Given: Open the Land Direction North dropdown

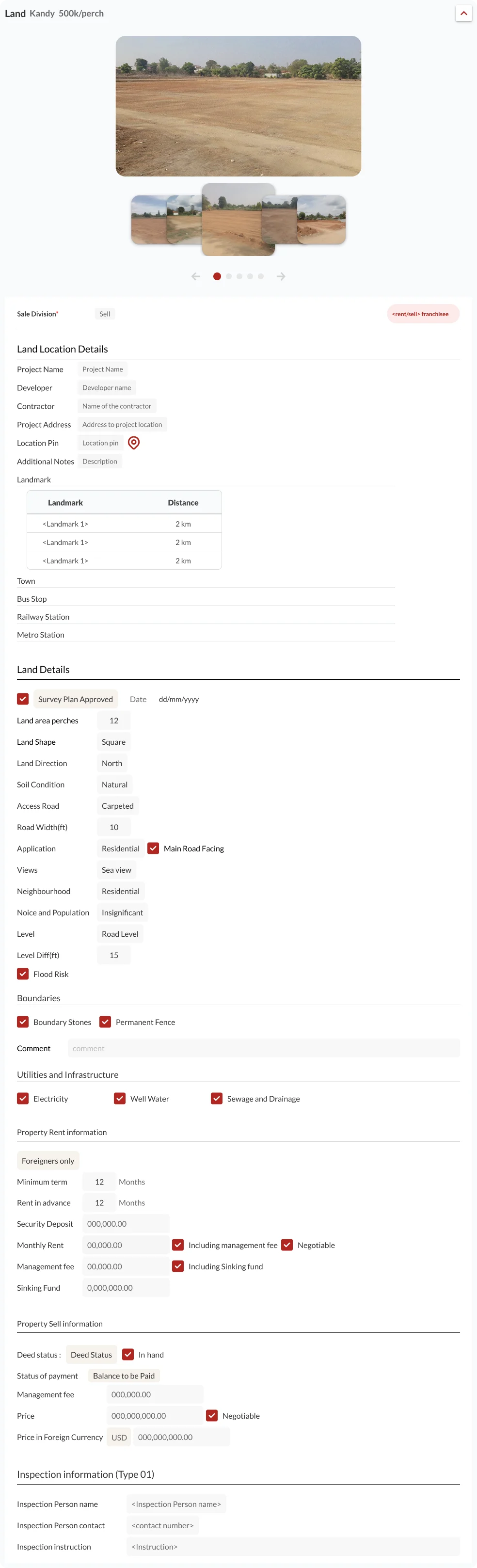Looking at the screenshot, I should tap(112, 763).
